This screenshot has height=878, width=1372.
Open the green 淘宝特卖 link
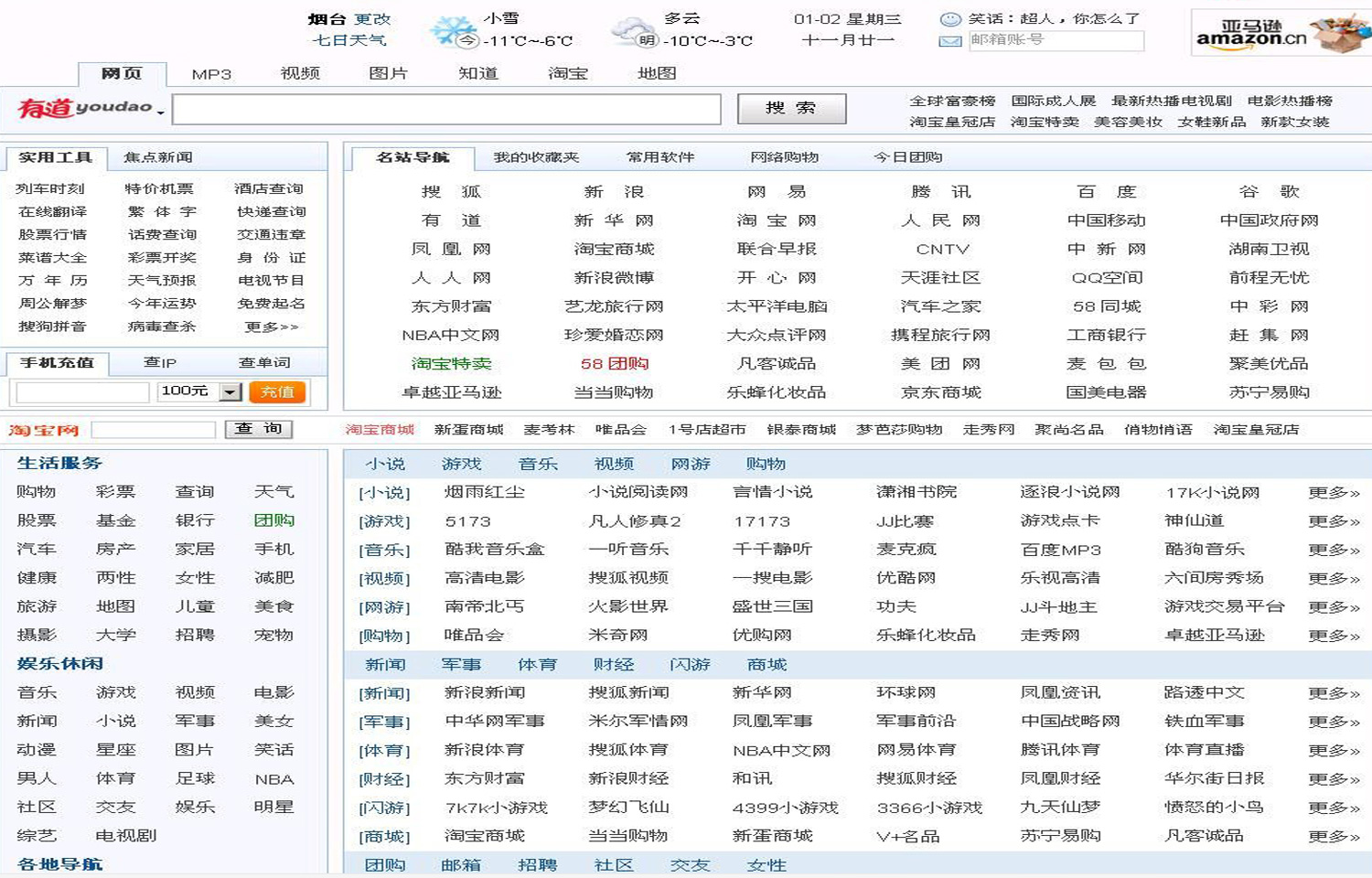451,363
